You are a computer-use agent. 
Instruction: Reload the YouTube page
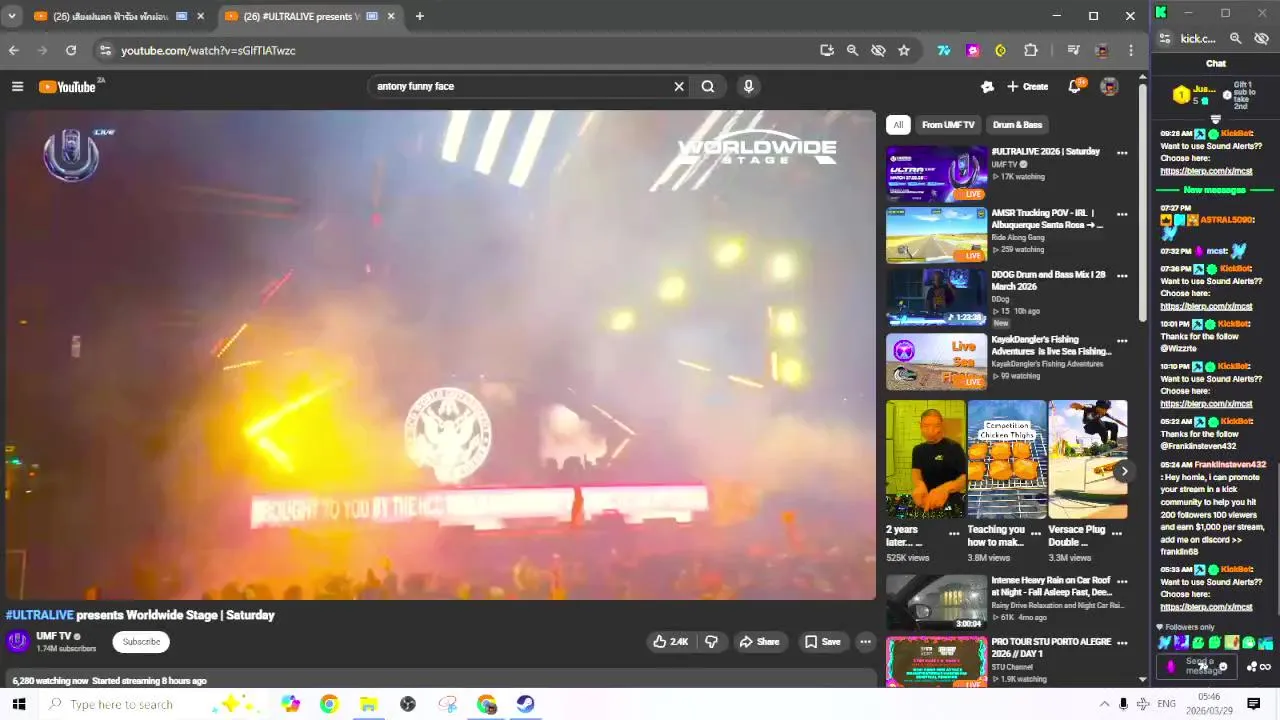(x=71, y=50)
